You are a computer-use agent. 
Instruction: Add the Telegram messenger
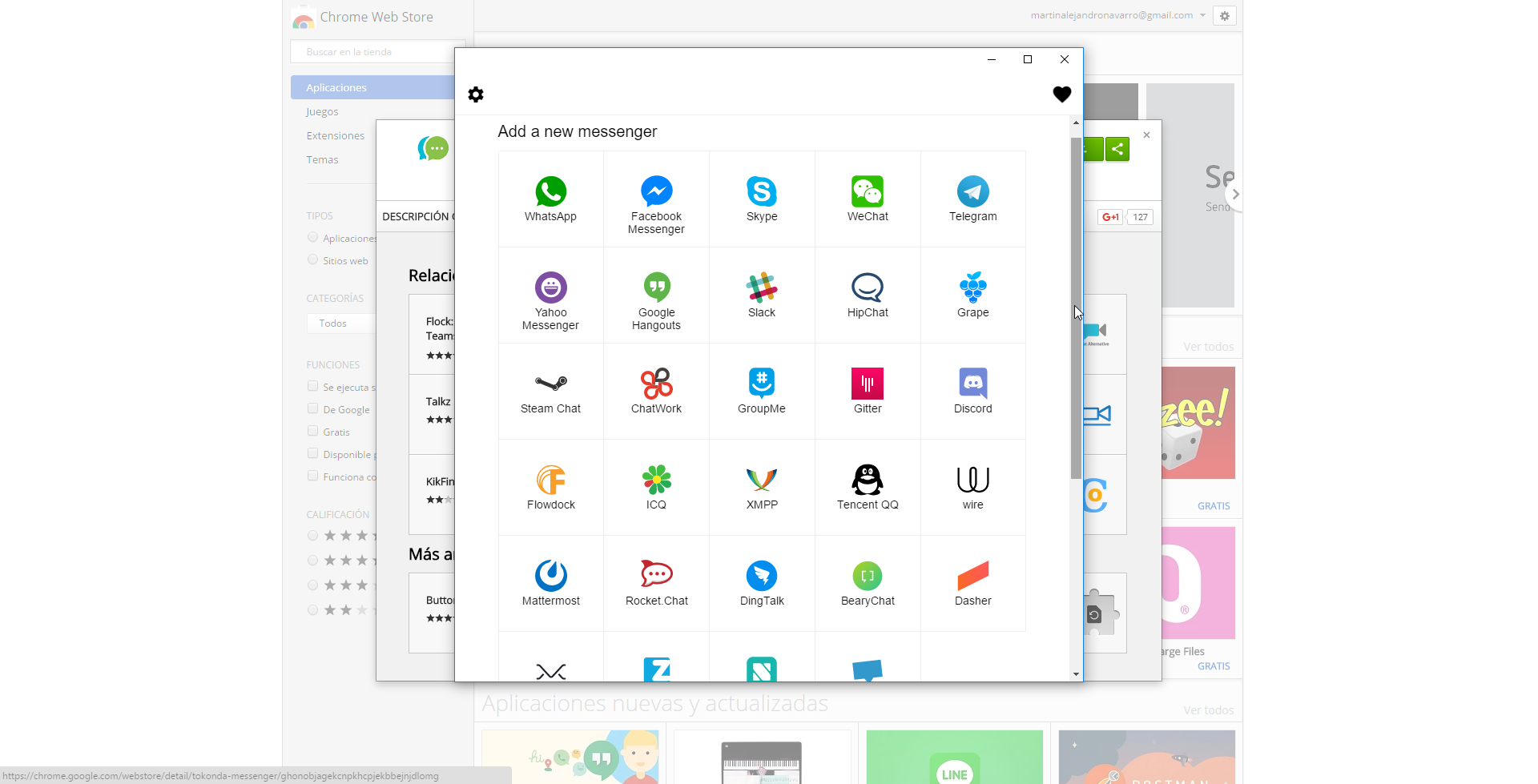coord(973,199)
